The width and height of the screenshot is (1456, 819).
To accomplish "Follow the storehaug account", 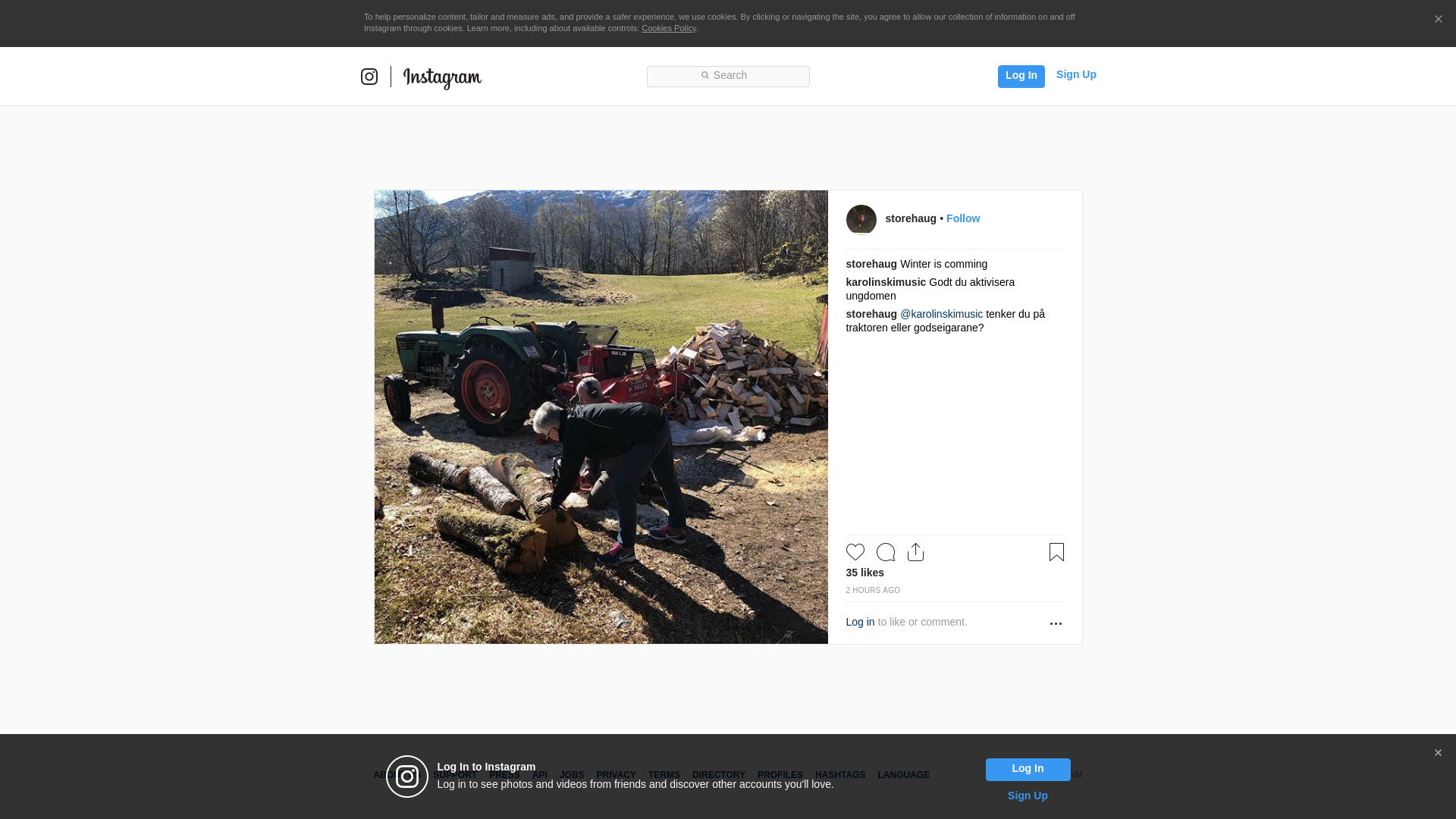I will tap(963, 218).
